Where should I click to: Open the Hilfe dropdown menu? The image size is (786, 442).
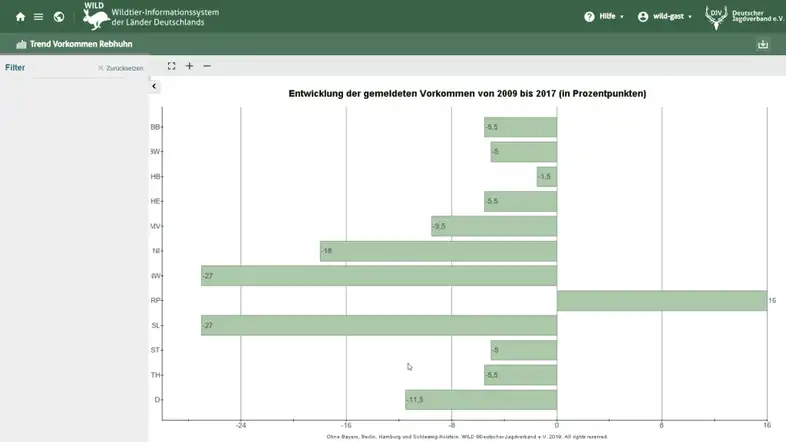[605, 17]
